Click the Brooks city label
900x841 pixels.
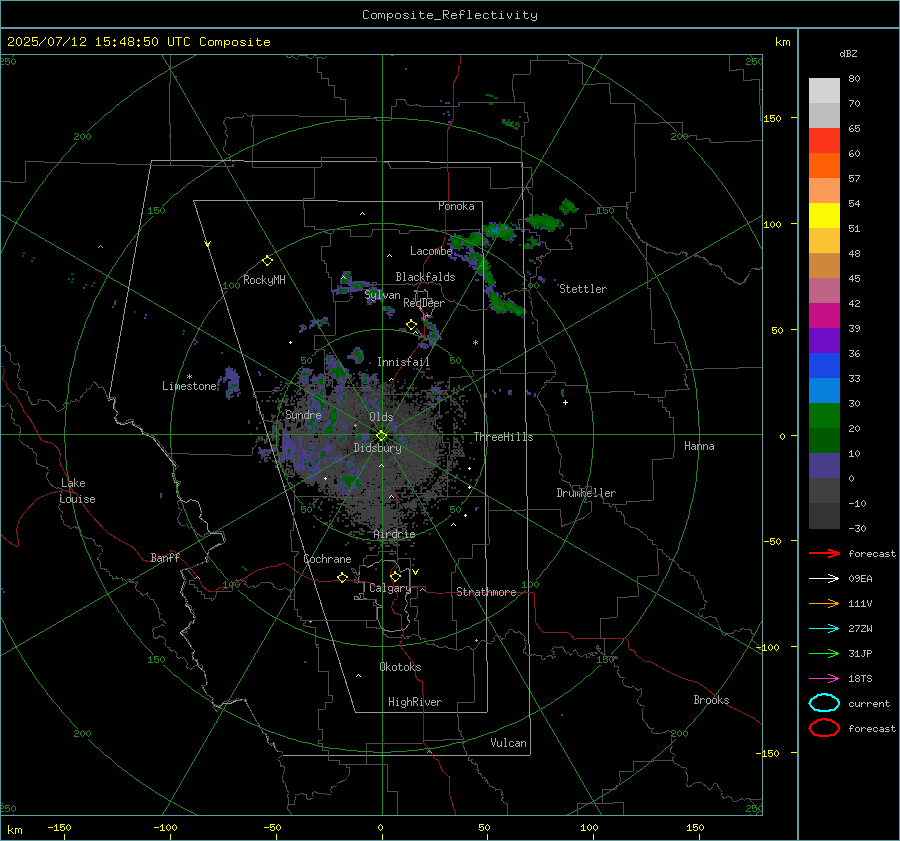(x=711, y=700)
